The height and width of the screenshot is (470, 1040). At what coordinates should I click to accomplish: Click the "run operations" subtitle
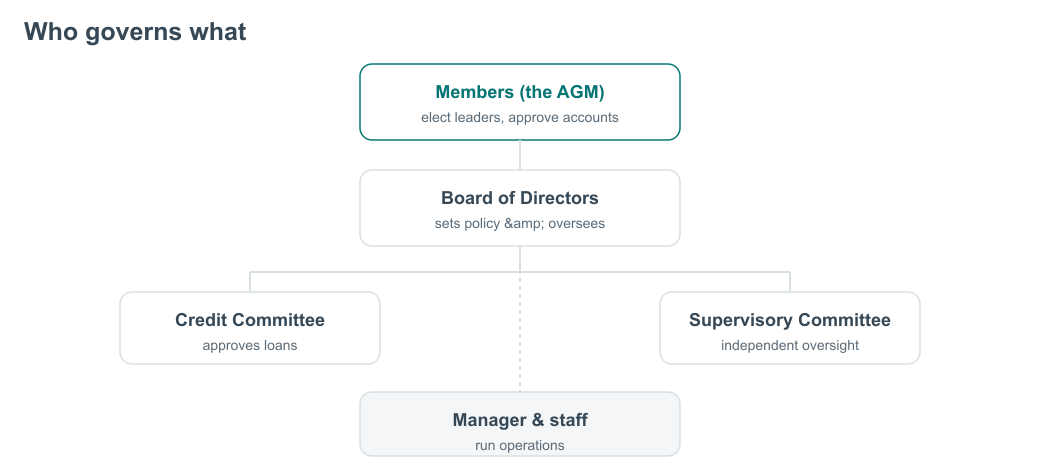[520, 445]
